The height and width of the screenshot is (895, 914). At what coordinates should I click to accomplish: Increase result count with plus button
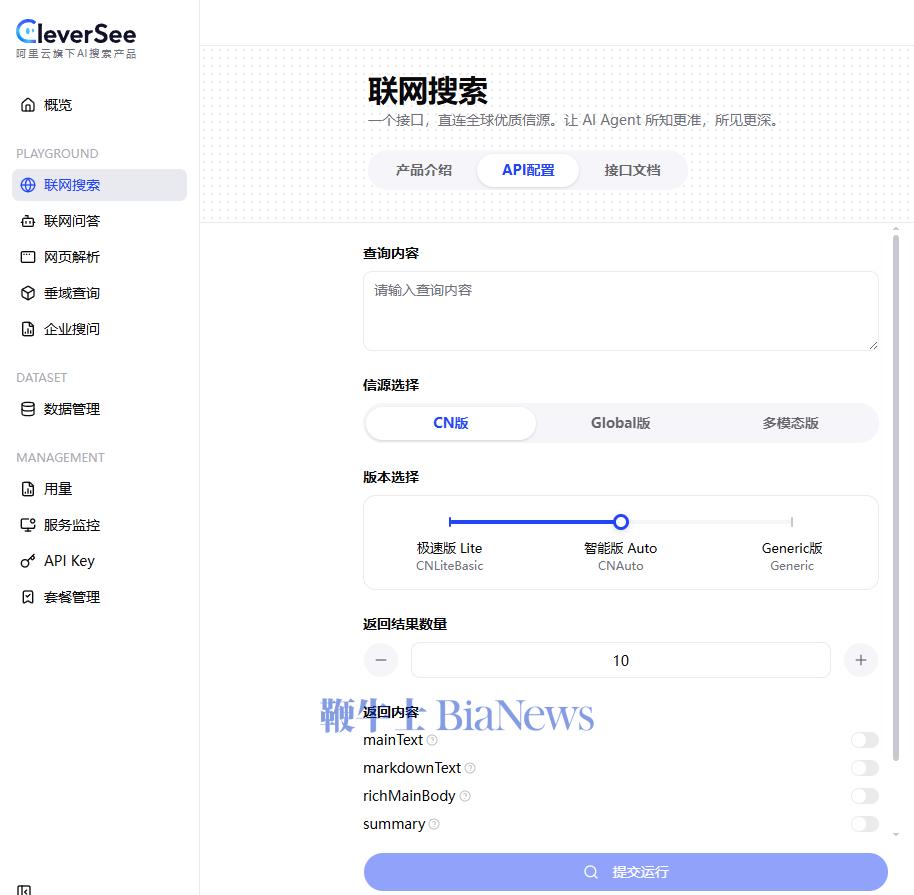click(861, 660)
